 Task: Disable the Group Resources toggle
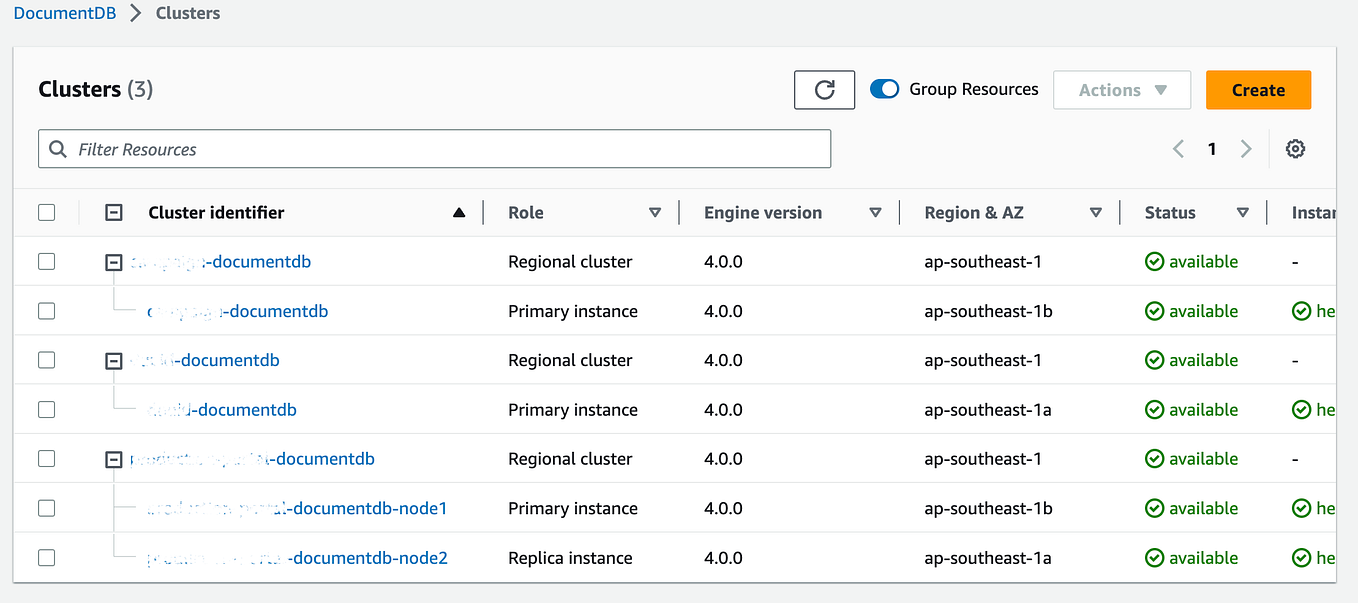coord(884,88)
